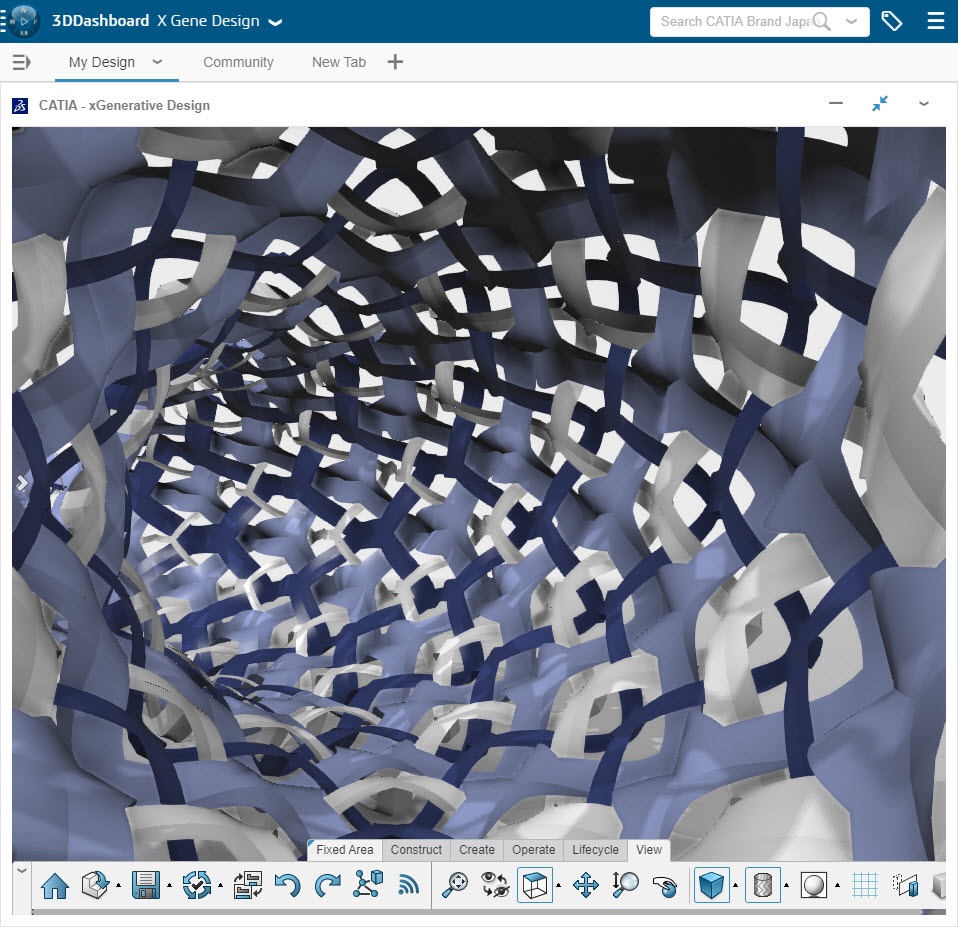Open the graph network node icon

(368, 884)
